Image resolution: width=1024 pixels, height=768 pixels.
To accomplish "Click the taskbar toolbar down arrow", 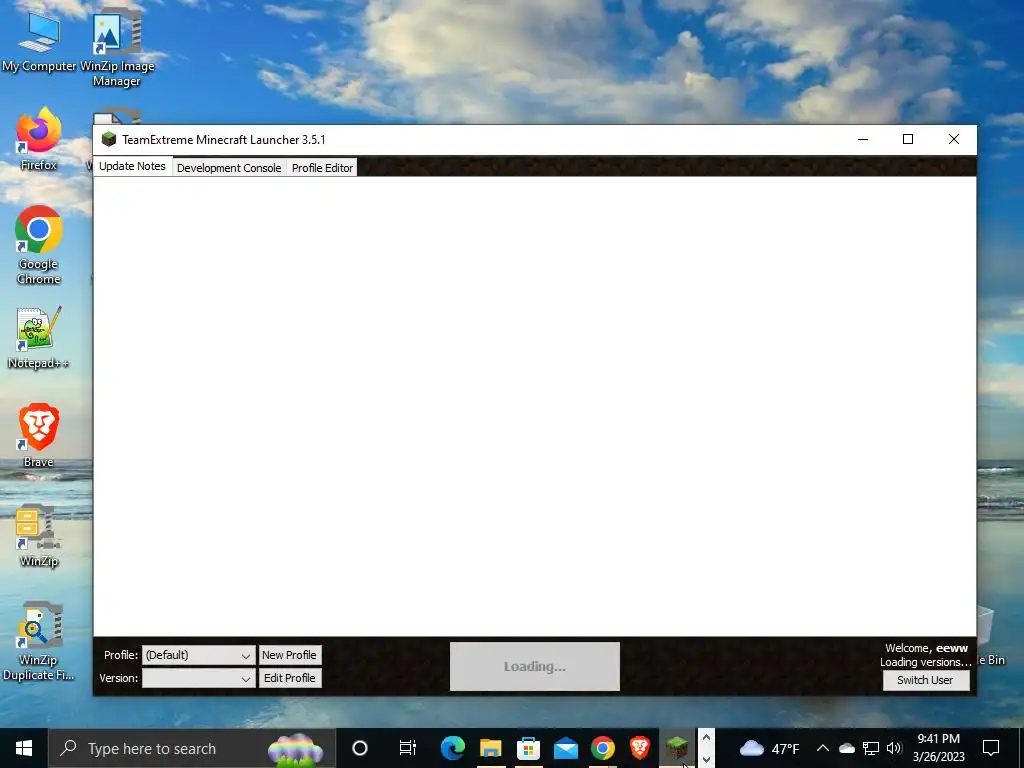I will coord(706,759).
